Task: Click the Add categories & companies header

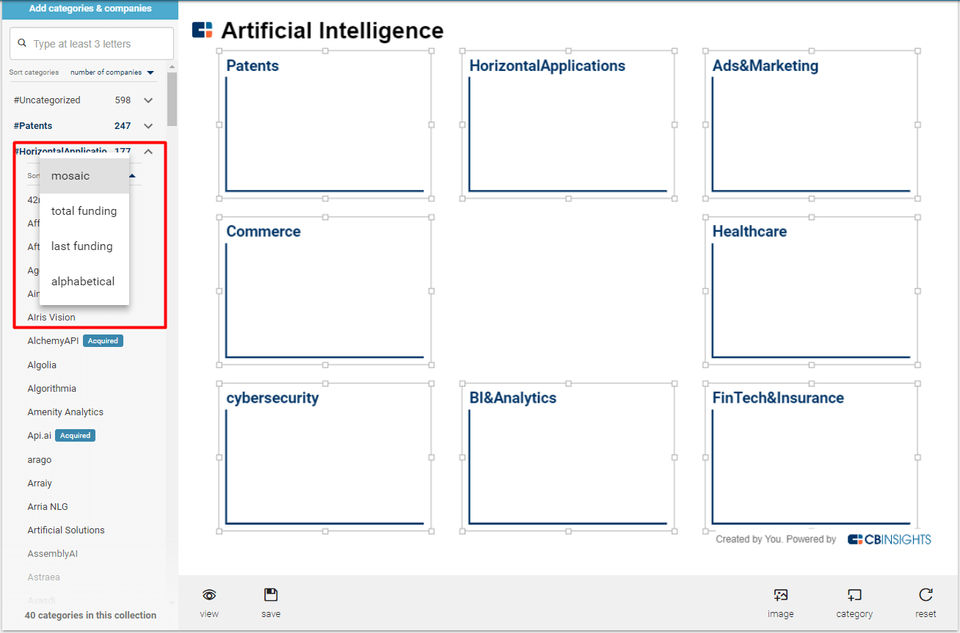Action: [90, 9]
